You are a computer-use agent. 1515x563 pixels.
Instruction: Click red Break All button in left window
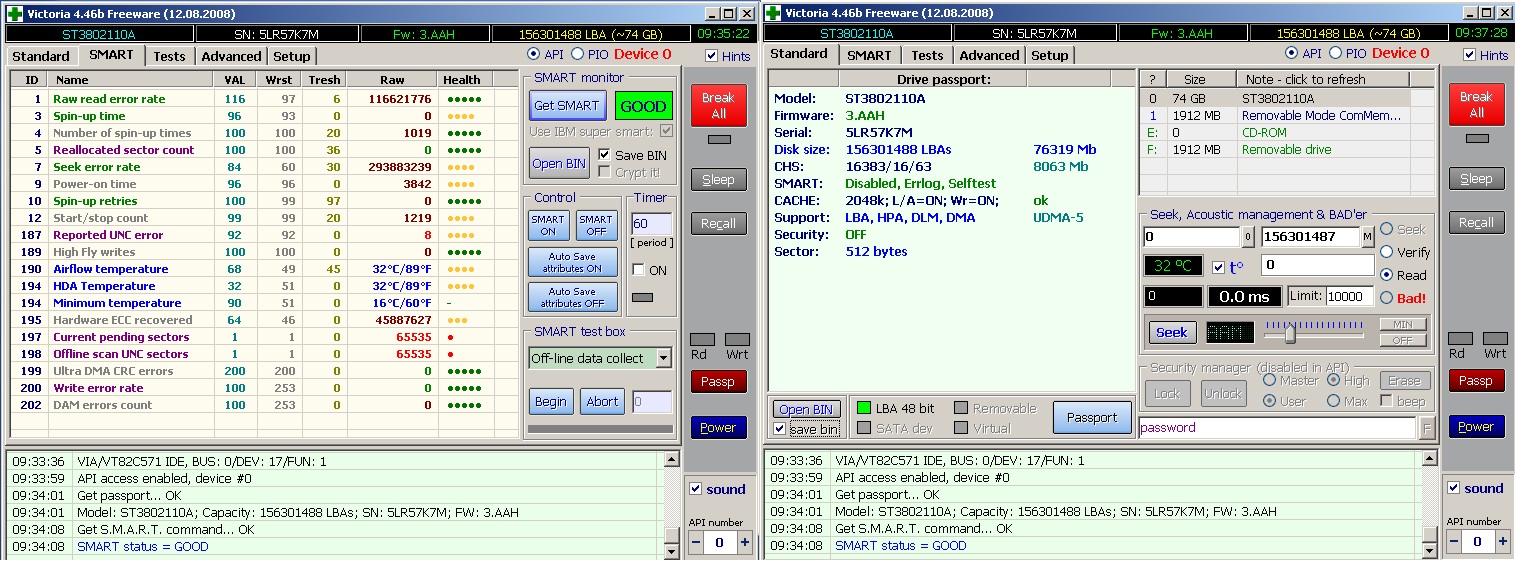click(x=718, y=105)
